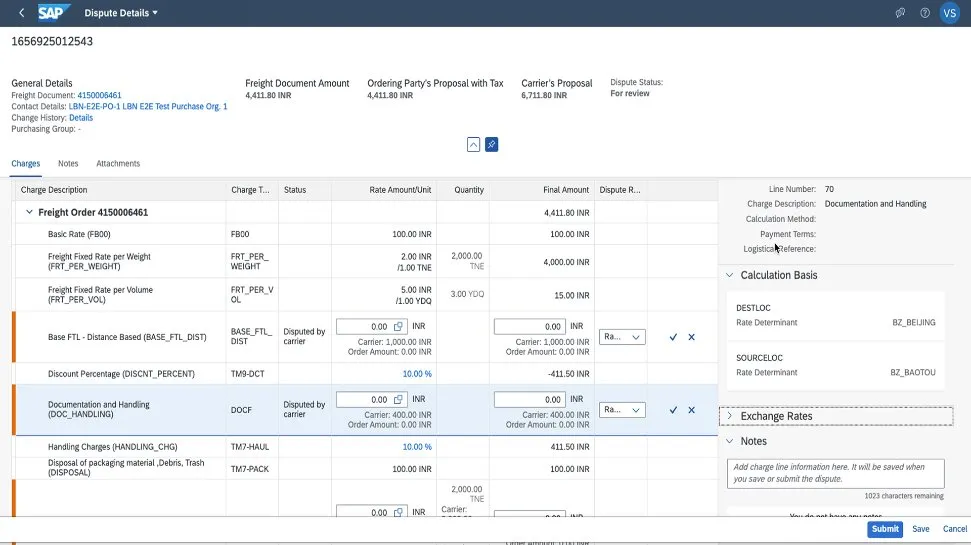Open freight document 4150006461 link
The image size is (971, 545).
click(99, 95)
